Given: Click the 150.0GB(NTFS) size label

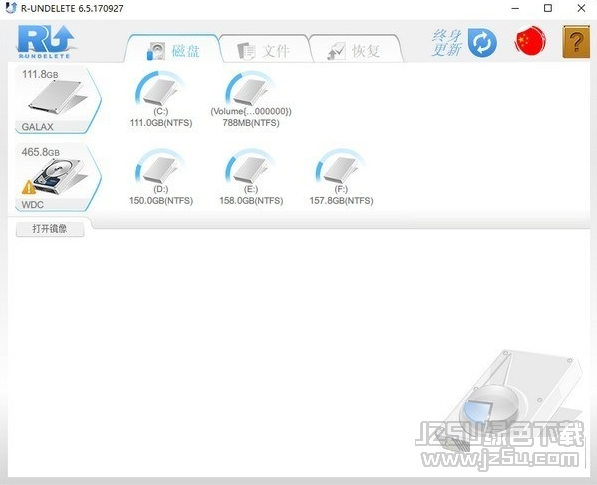Looking at the screenshot, I should click(161, 201).
